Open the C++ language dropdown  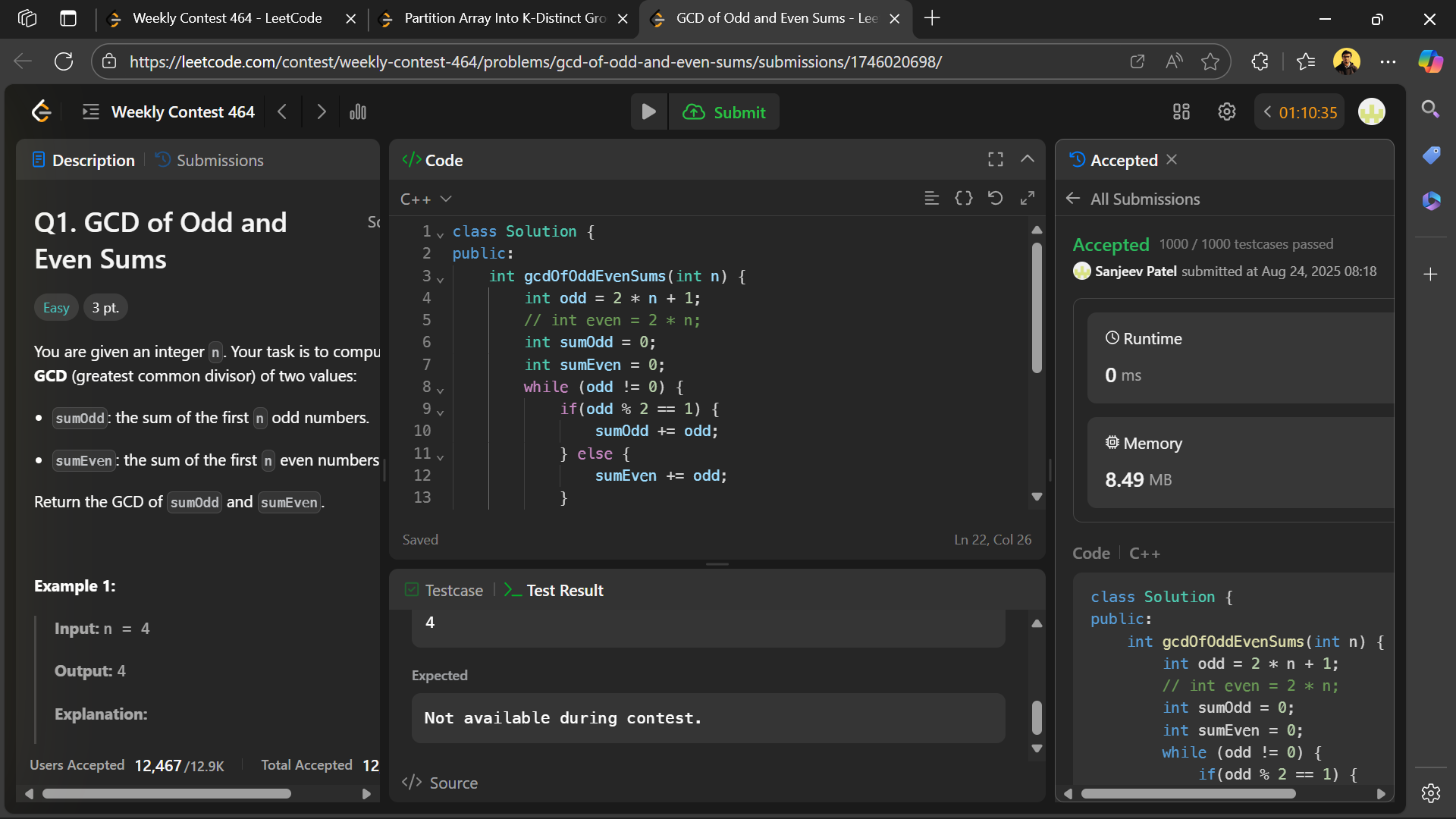(425, 199)
